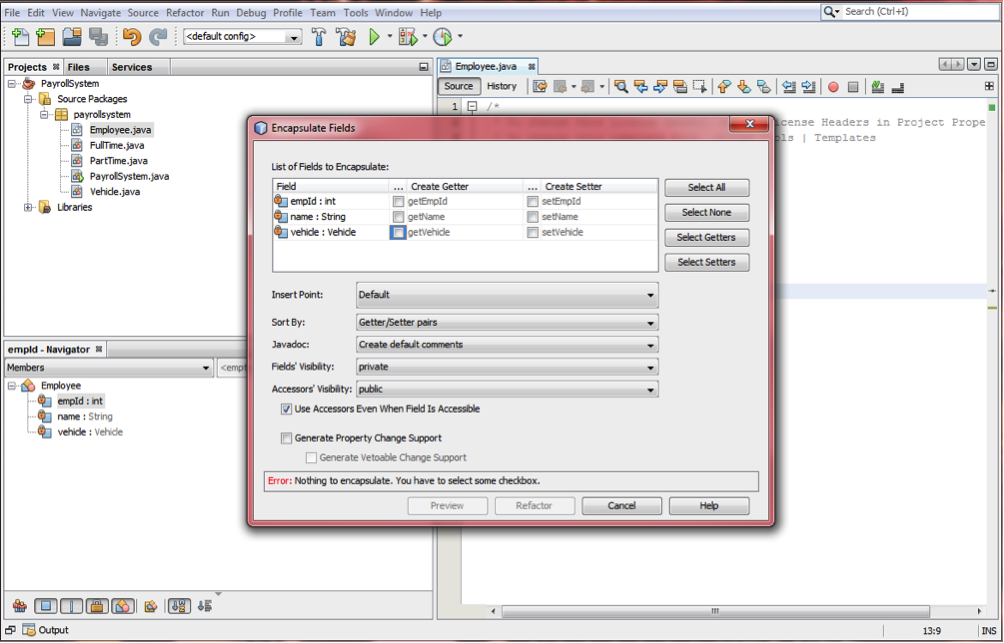Click the editor horizontal scrollbar

tap(715, 611)
